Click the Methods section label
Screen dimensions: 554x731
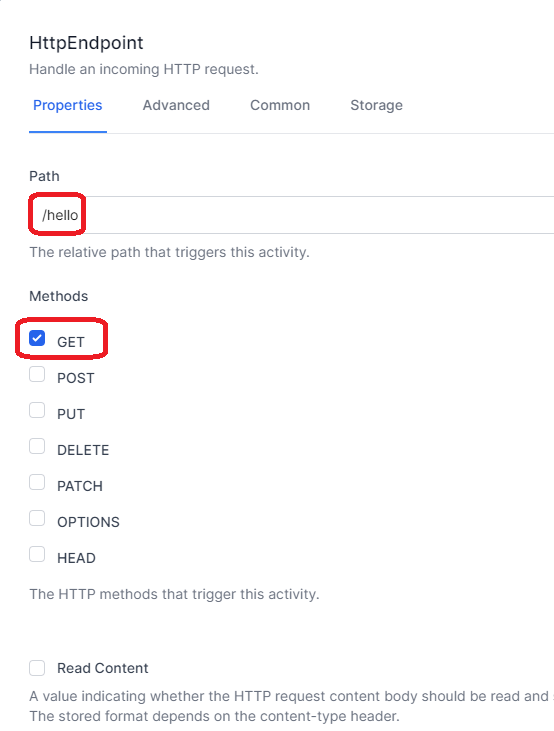59,296
